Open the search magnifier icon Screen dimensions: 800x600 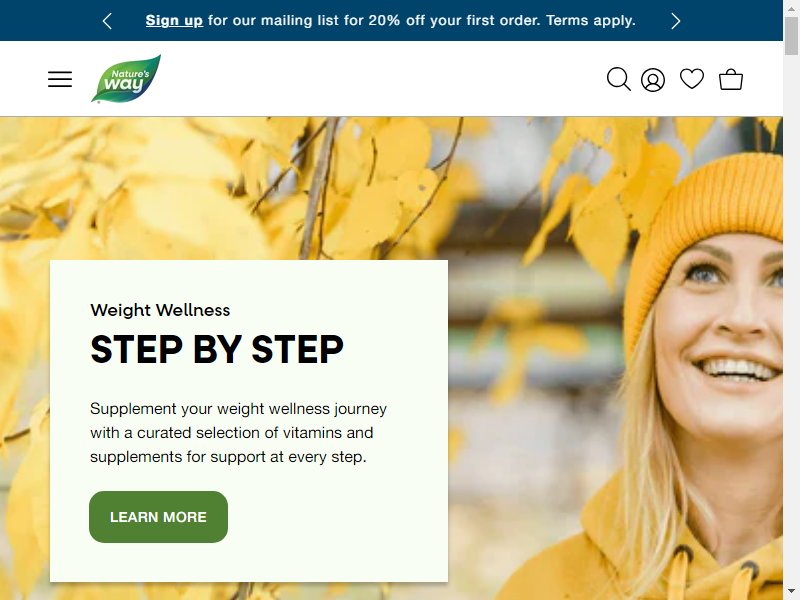click(x=618, y=79)
